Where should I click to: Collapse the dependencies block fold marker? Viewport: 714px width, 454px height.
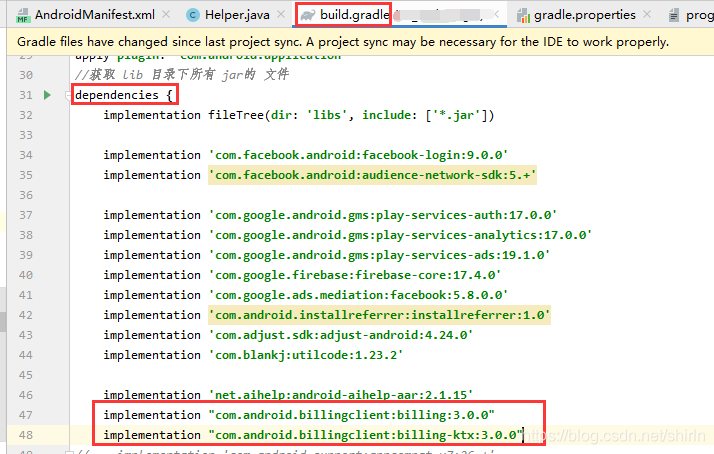click(x=67, y=95)
